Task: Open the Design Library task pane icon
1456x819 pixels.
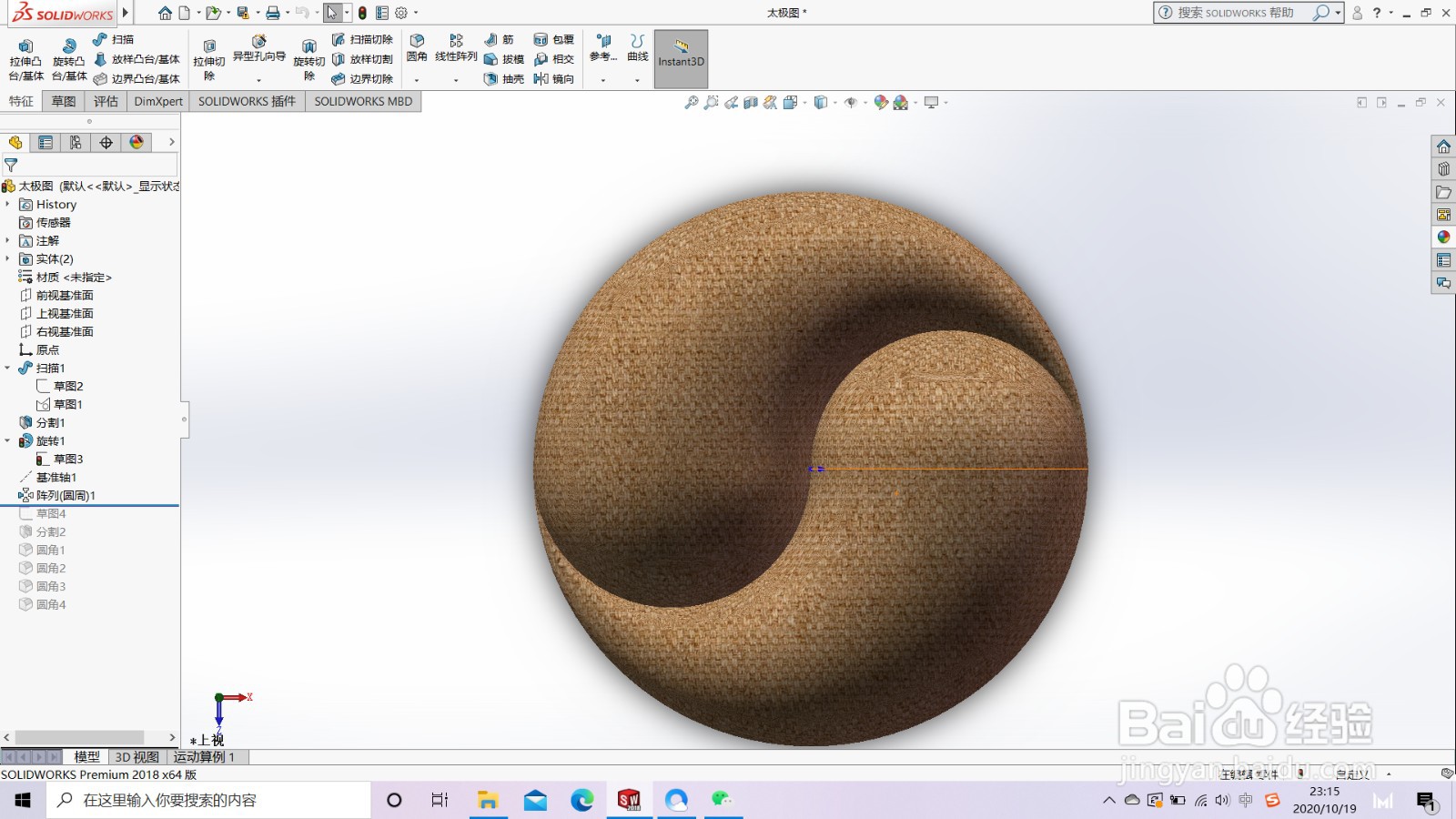Action: [1443, 169]
